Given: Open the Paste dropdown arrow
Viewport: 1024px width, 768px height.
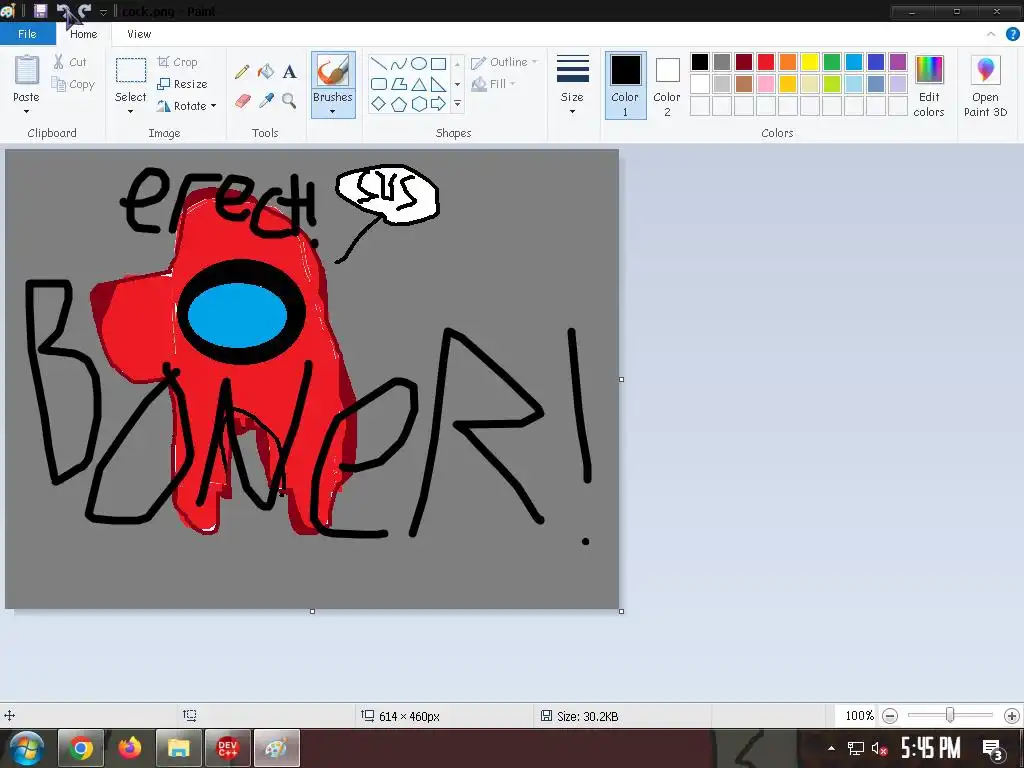Looking at the screenshot, I should click(x=26, y=112).
